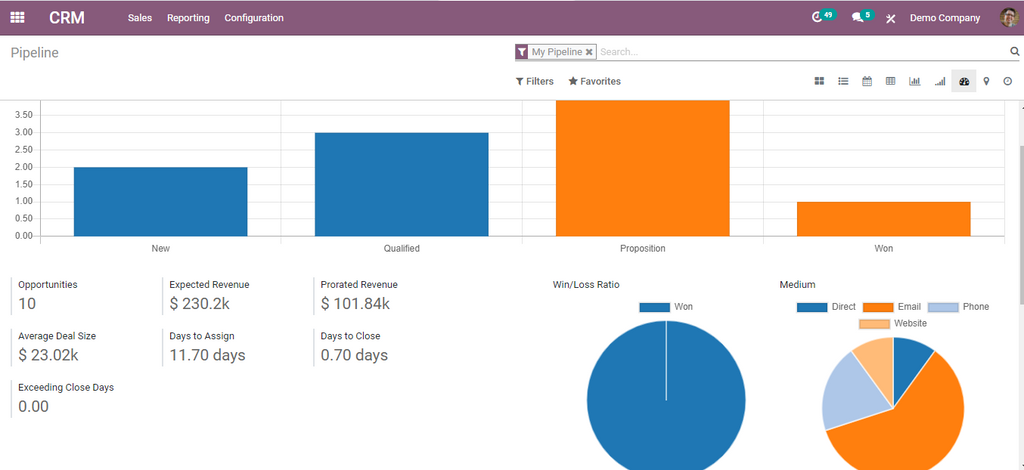Switch to List view
1024x470 pixels.
pos(843,82)
